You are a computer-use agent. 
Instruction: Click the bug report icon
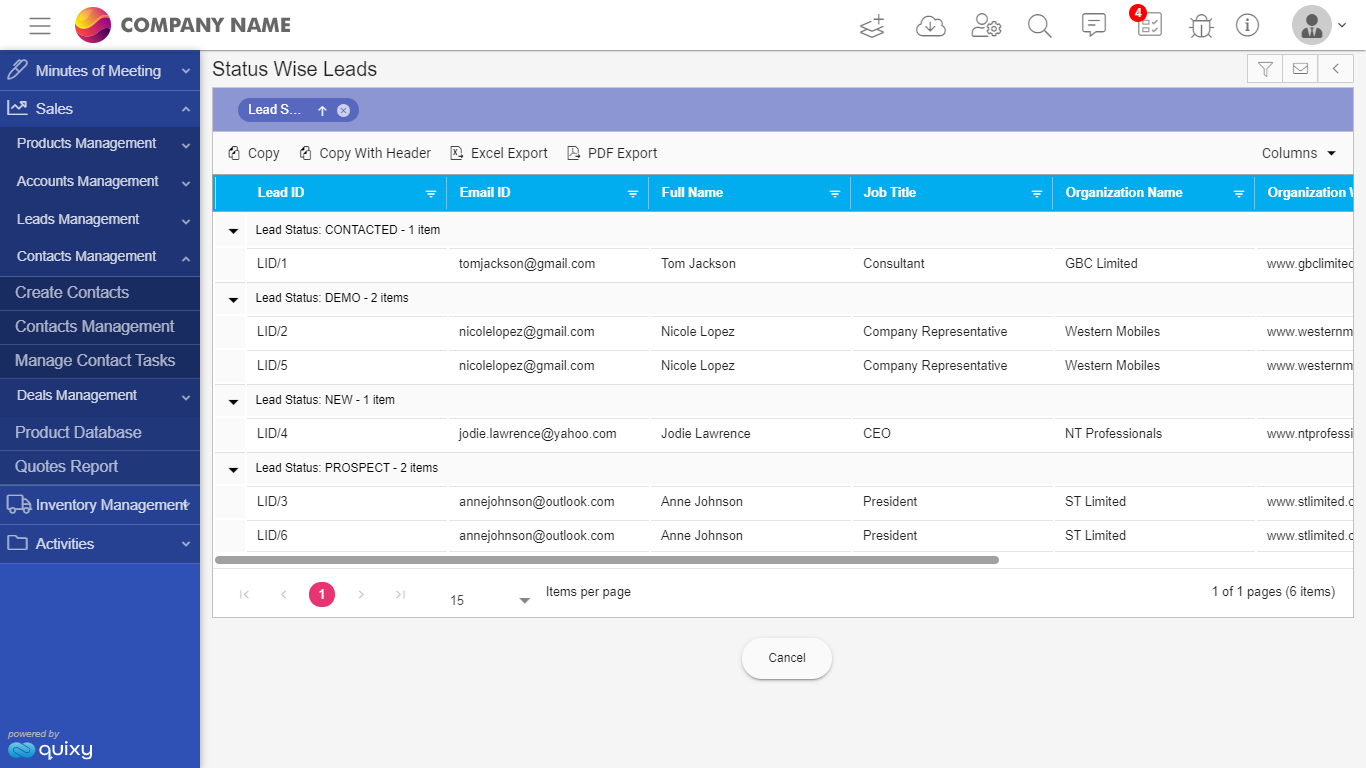[1200, 25]
